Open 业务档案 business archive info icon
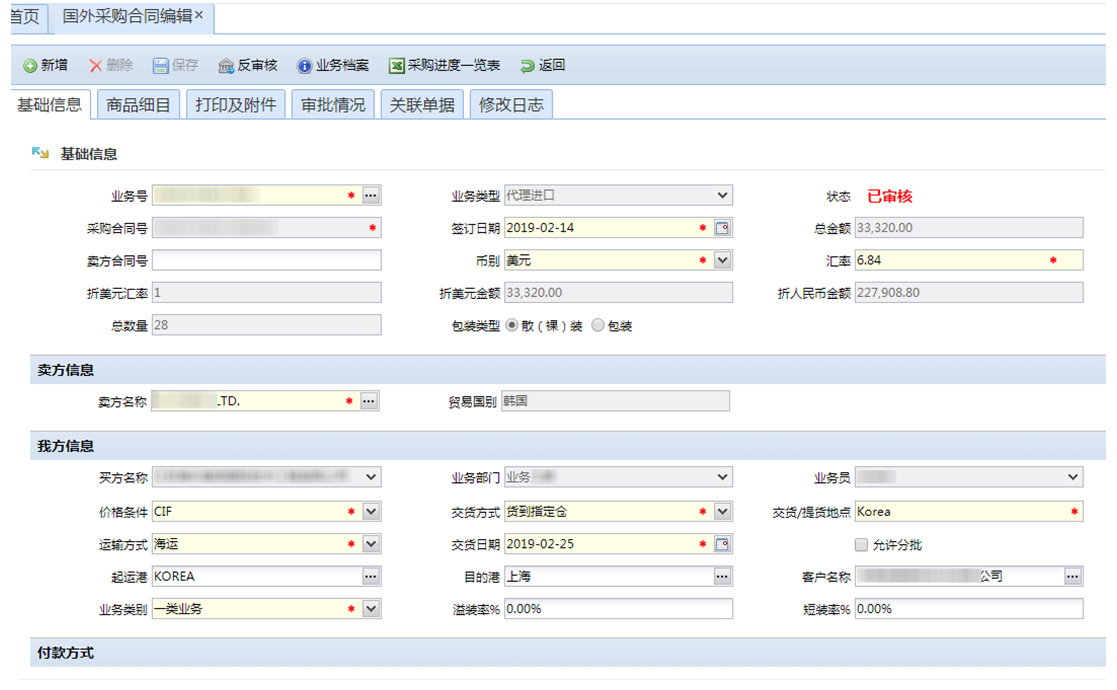 [305, 66]
